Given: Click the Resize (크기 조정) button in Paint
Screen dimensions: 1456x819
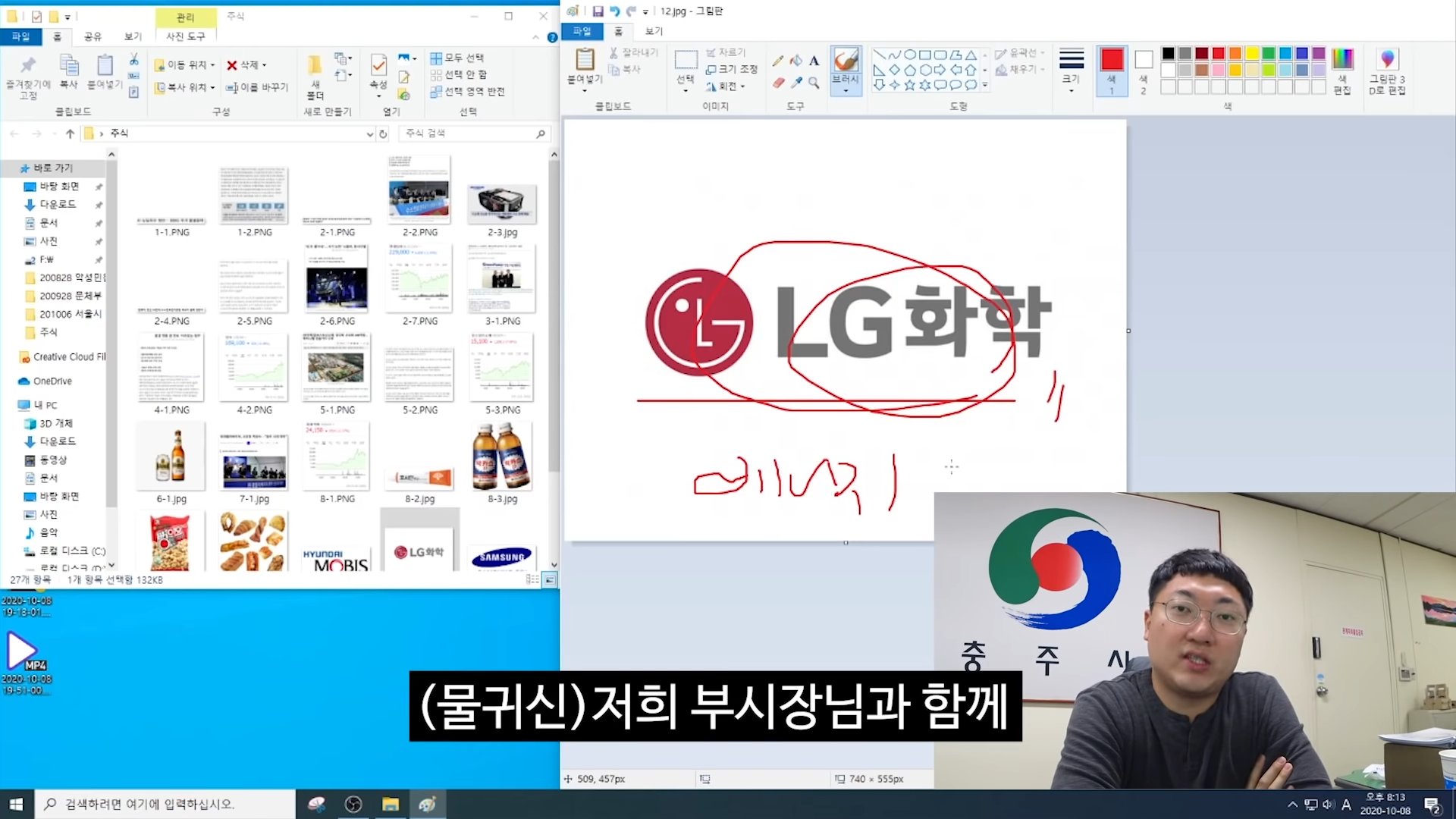Looking at the screenshot, I should click(731, 69).
